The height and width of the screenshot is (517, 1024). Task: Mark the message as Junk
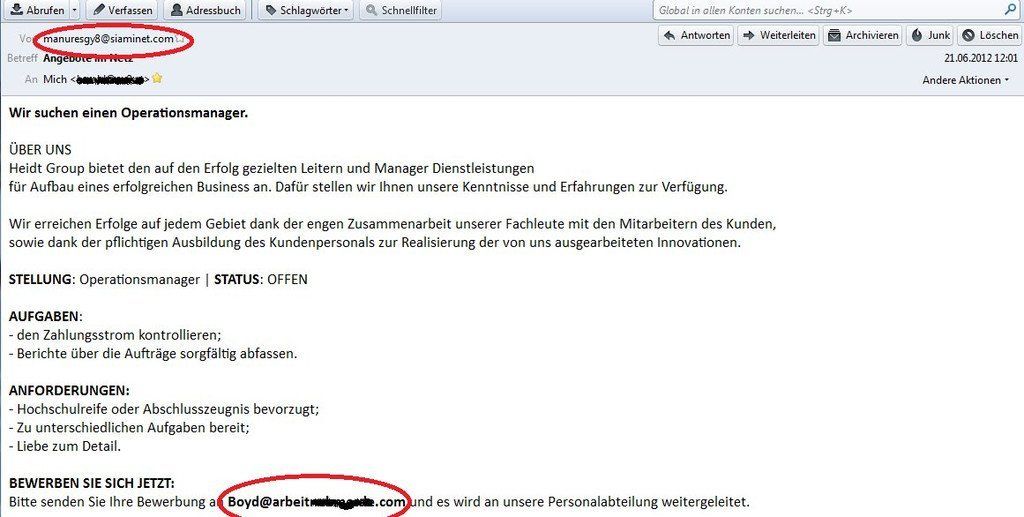(930, 35)
